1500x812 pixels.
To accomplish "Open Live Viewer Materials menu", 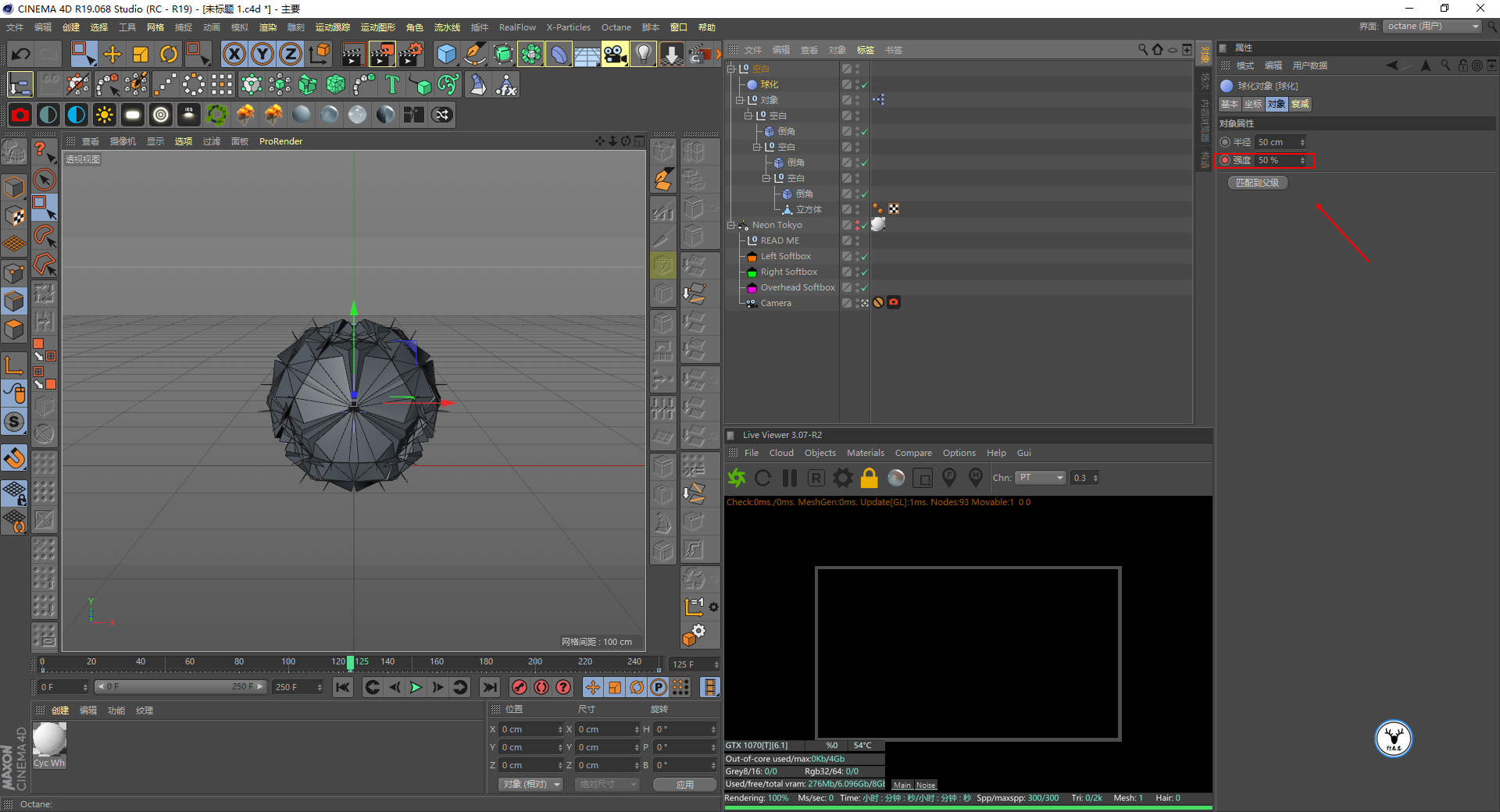I will 865,453.
